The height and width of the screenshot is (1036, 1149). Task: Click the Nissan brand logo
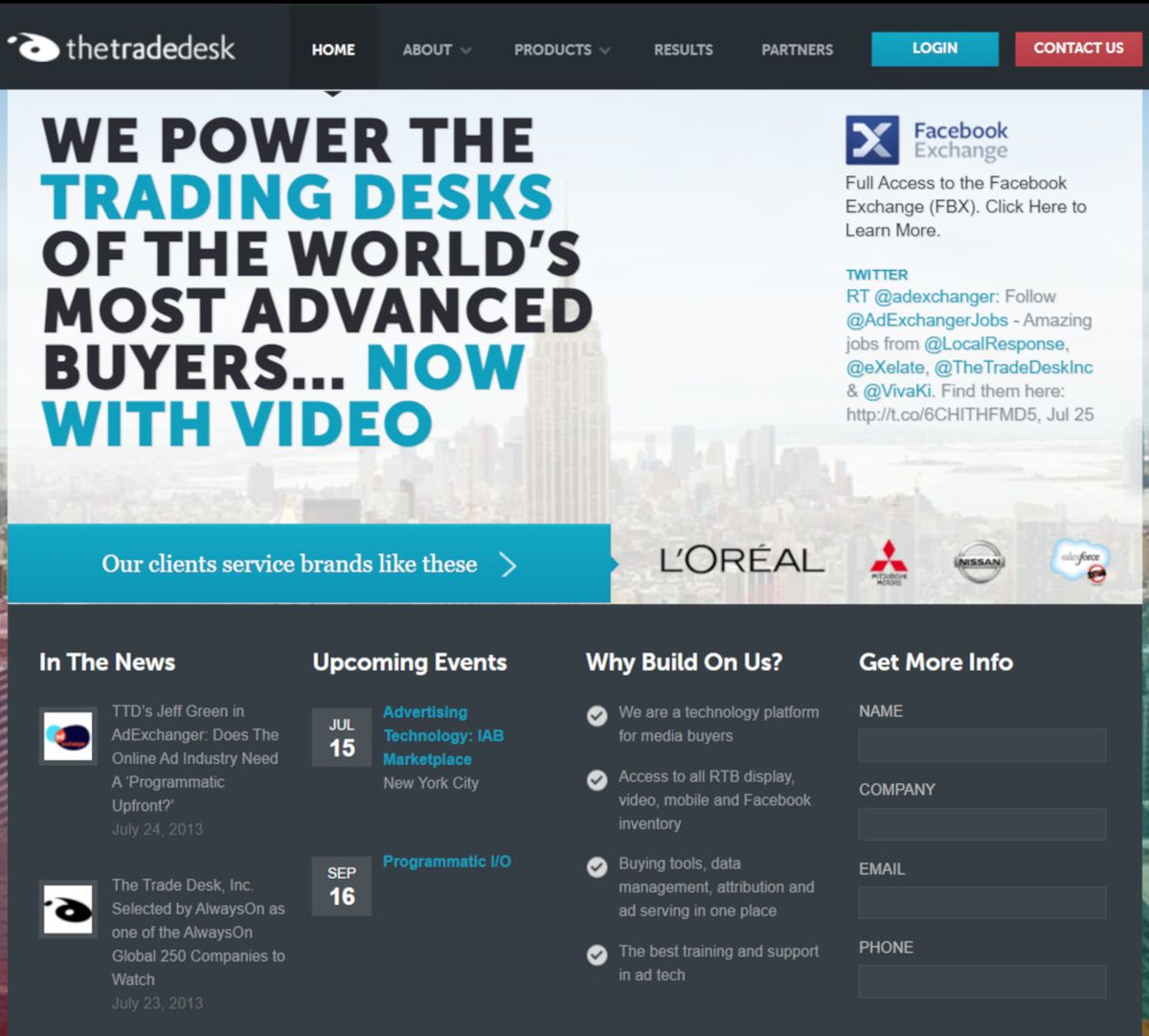click(x=979, y=562)
